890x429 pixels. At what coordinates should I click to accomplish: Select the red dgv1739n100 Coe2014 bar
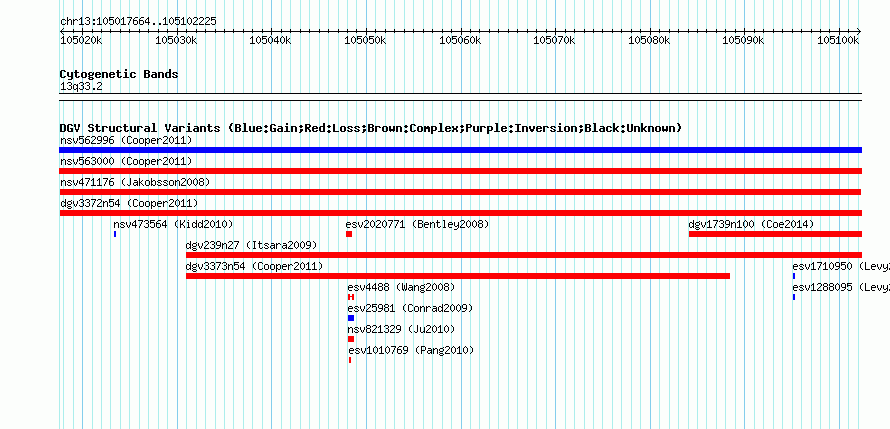tap(775, 234)
